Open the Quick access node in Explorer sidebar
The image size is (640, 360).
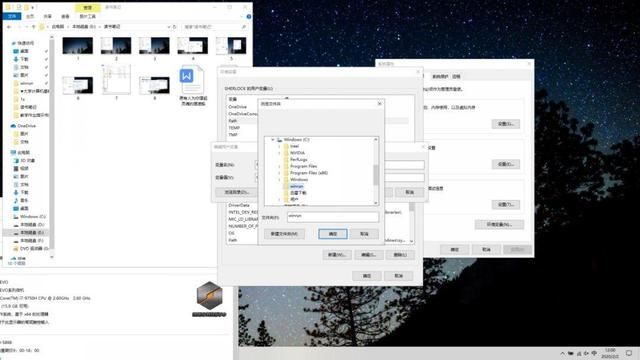(x=25, y=43)
